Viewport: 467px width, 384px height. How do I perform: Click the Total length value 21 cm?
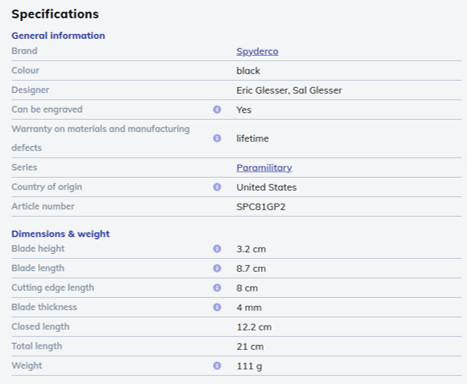tap(250, 347)
